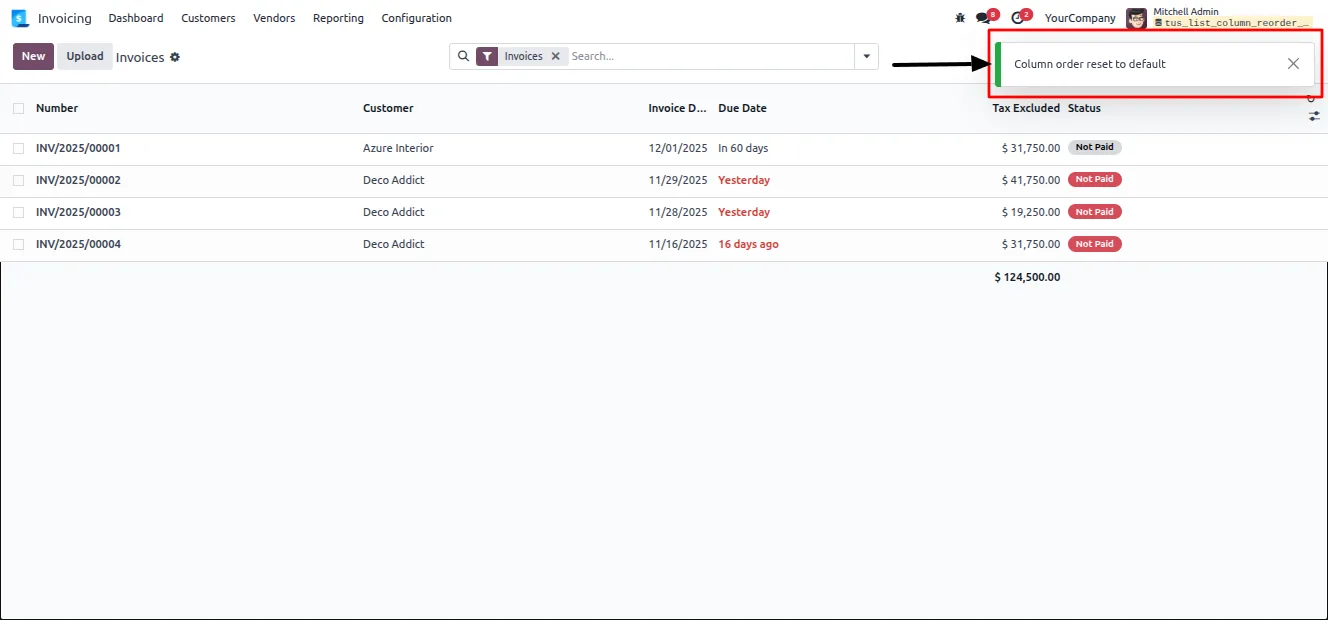Viewport: 1328px width, 620px height.
Task: Open invoice INV/2025/00004
Action: click(78, 244)
